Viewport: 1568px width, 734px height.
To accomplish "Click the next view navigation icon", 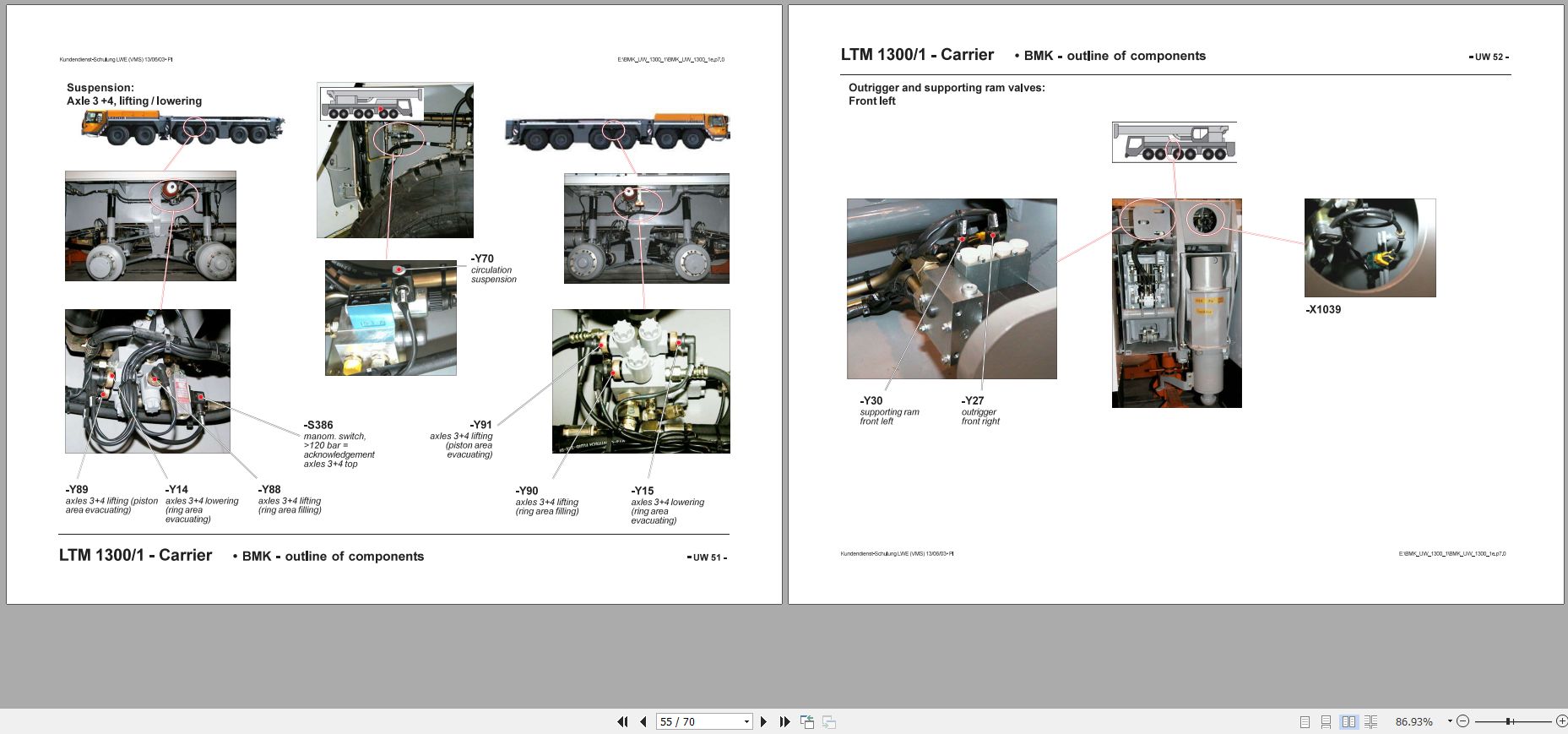I will tap(829, 721).
